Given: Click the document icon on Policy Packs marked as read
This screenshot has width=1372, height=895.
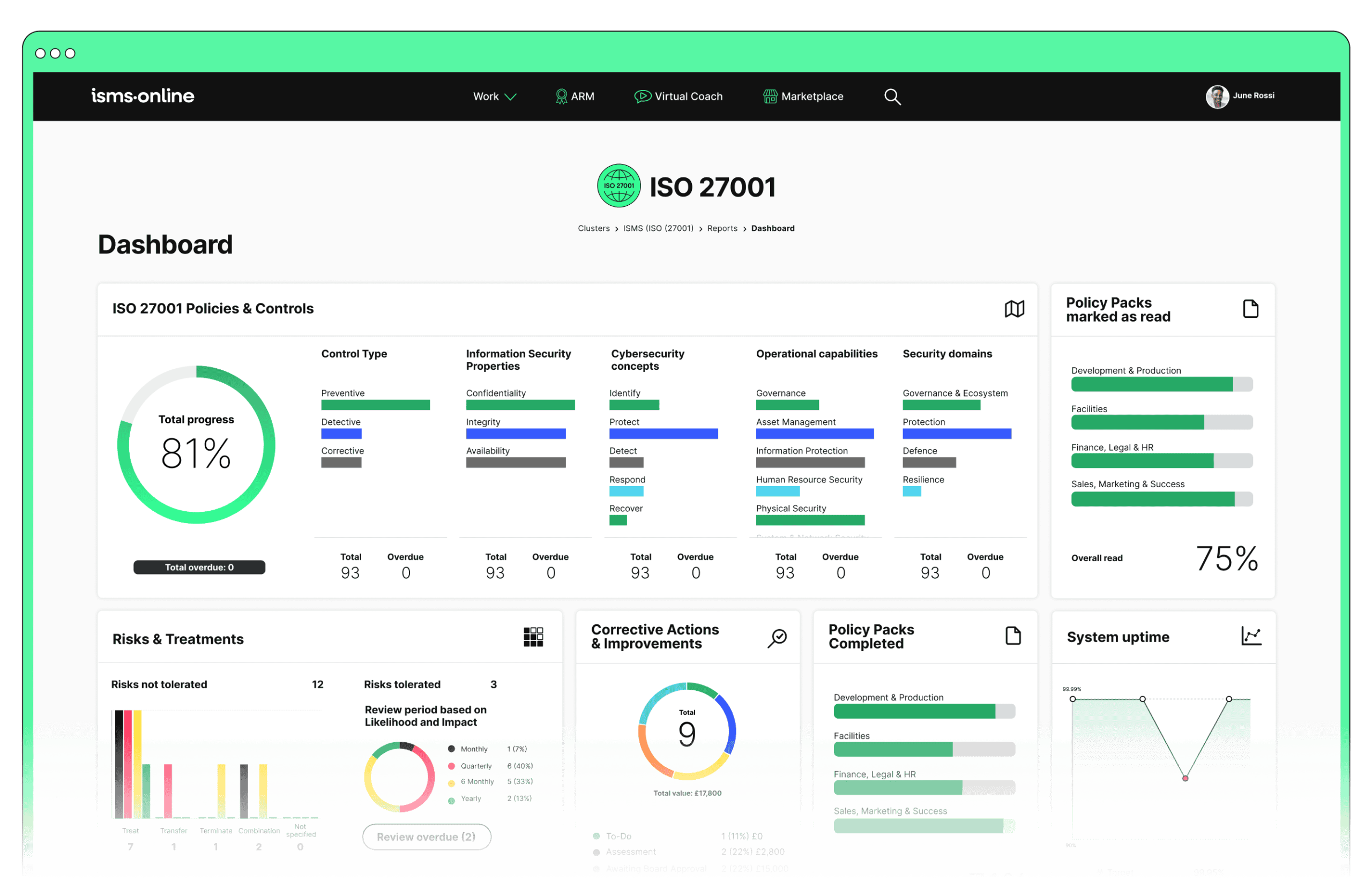Looking at the screenshot, I should (1251, 309).
